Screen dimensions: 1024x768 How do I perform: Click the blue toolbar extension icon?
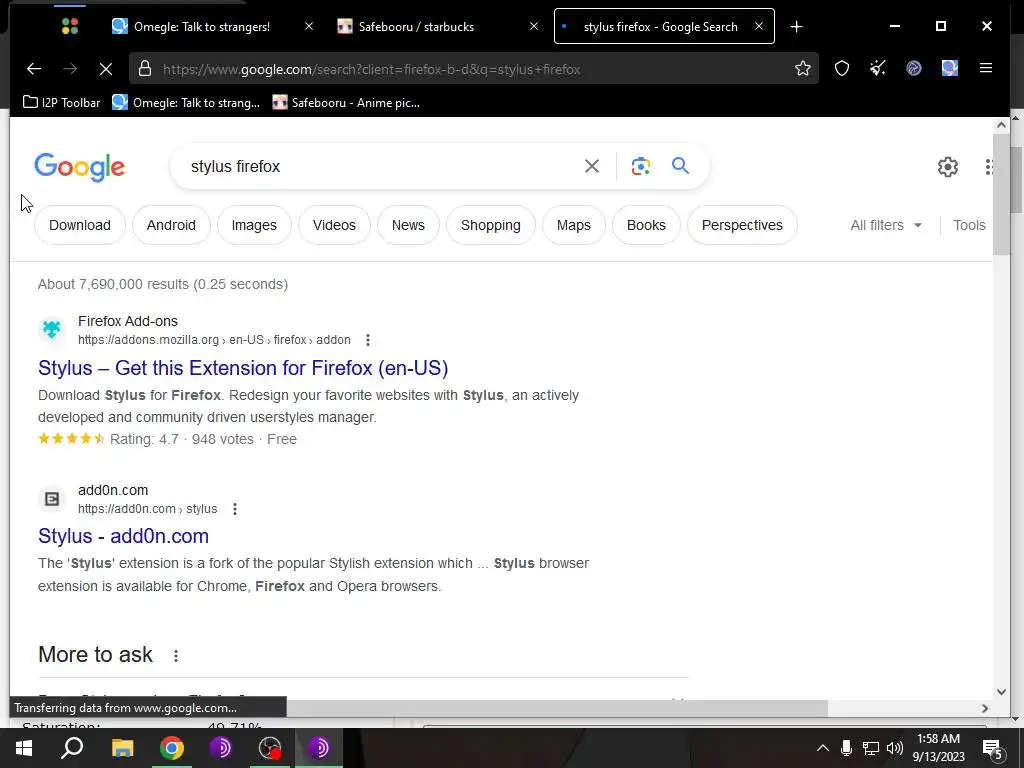tap(950, 69)
